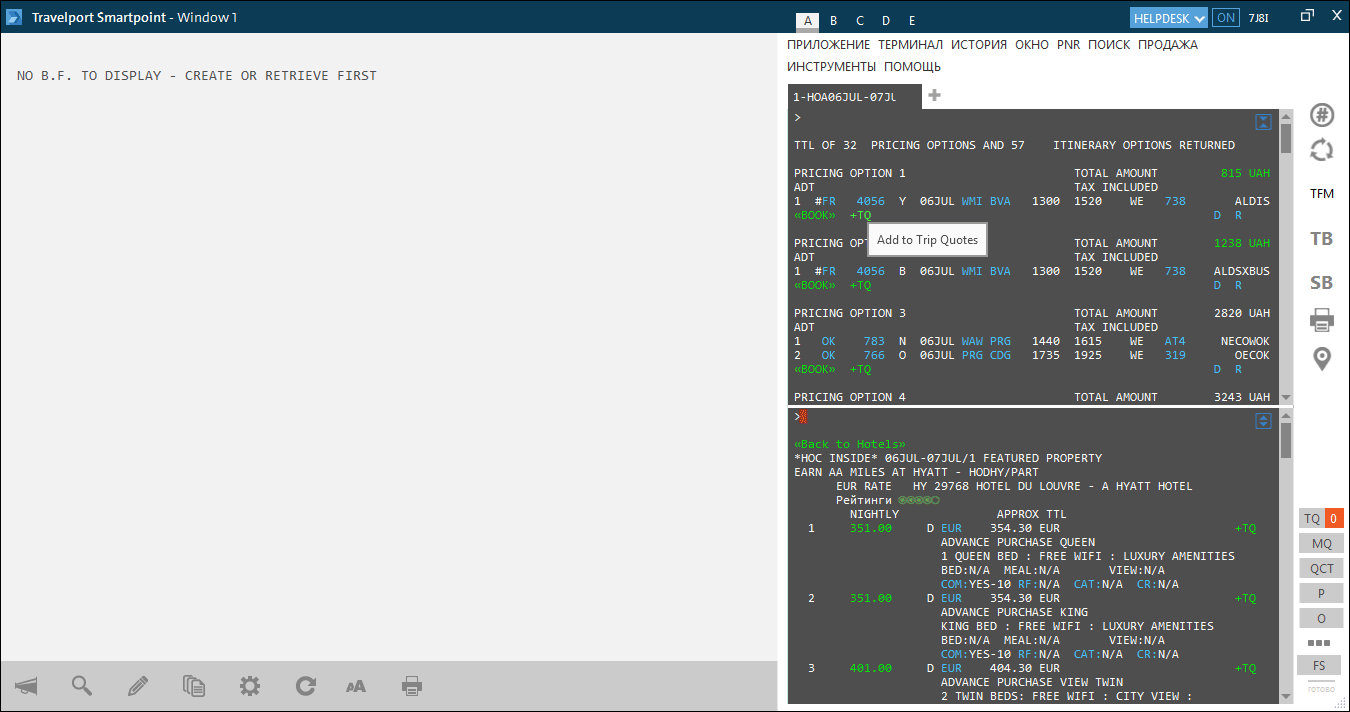The image size is (1350, 712).
Task: Click the recycle arrows sidebar icon
Action: (1322, 150)
